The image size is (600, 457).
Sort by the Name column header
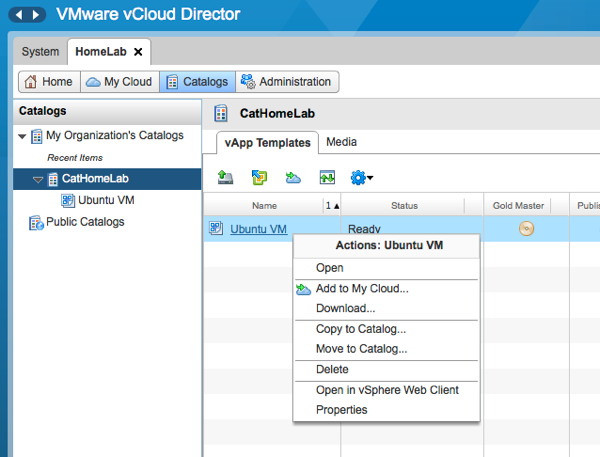[264, 206]
